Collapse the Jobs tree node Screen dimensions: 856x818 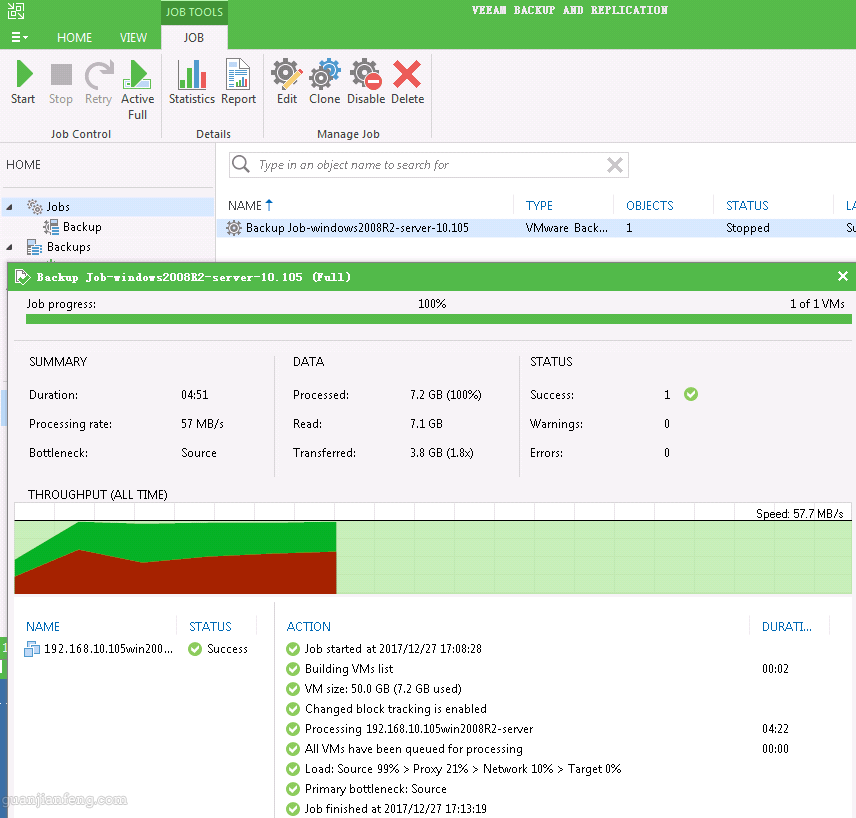pyautogui.click(x=8, y=206)
